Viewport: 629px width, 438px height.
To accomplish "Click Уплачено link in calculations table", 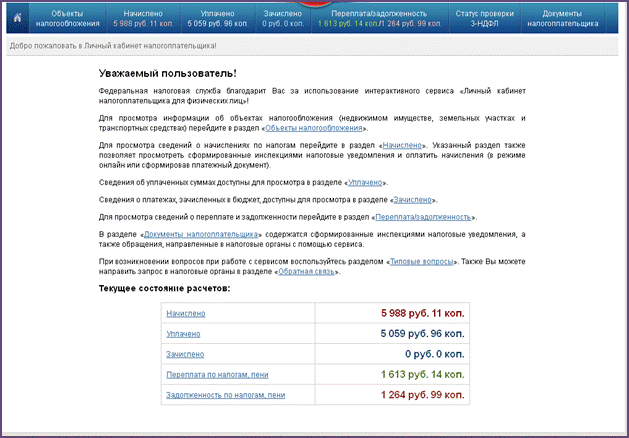I will coord(183,334).
